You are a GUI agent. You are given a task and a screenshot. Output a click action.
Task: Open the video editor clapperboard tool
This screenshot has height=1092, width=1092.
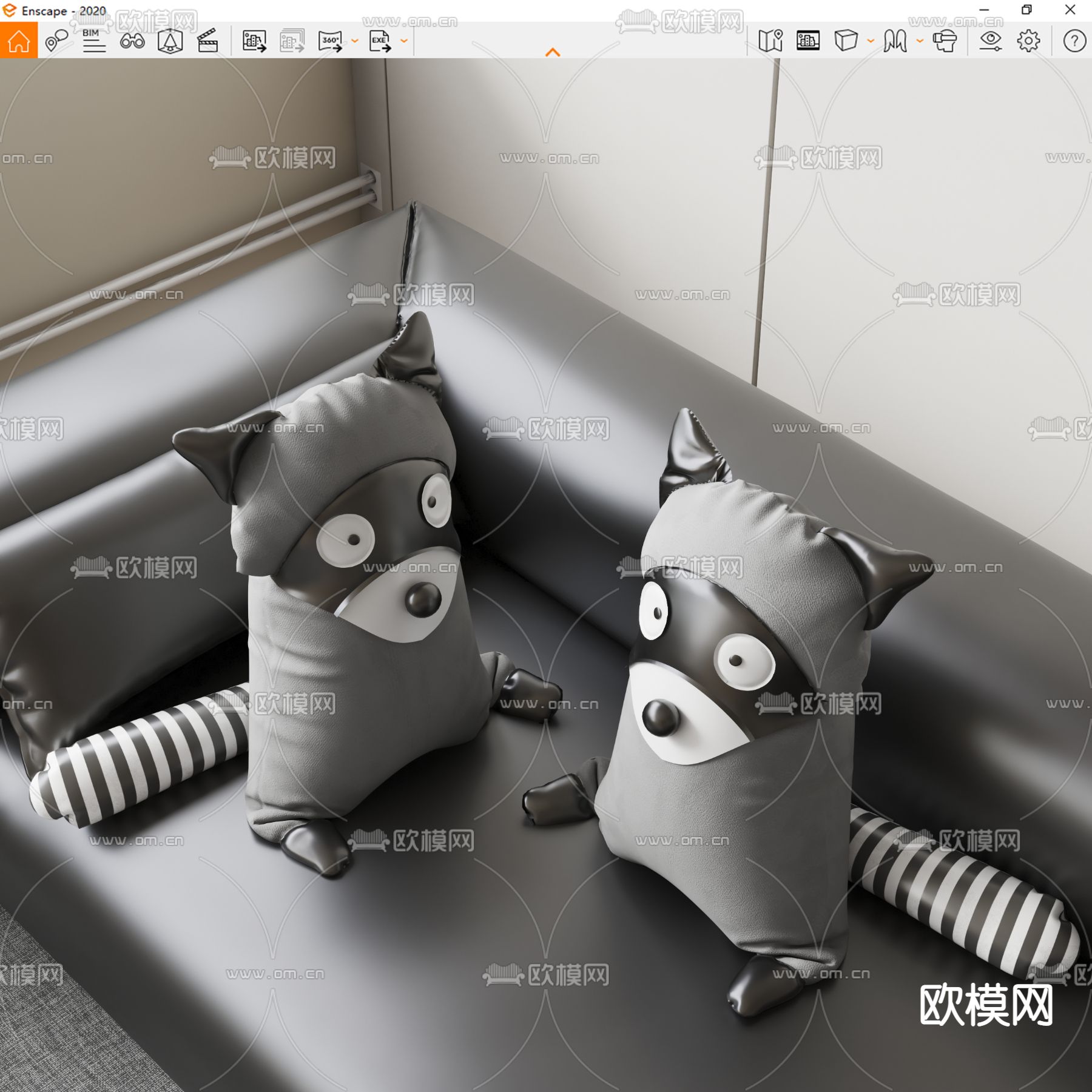pos(209,41)
